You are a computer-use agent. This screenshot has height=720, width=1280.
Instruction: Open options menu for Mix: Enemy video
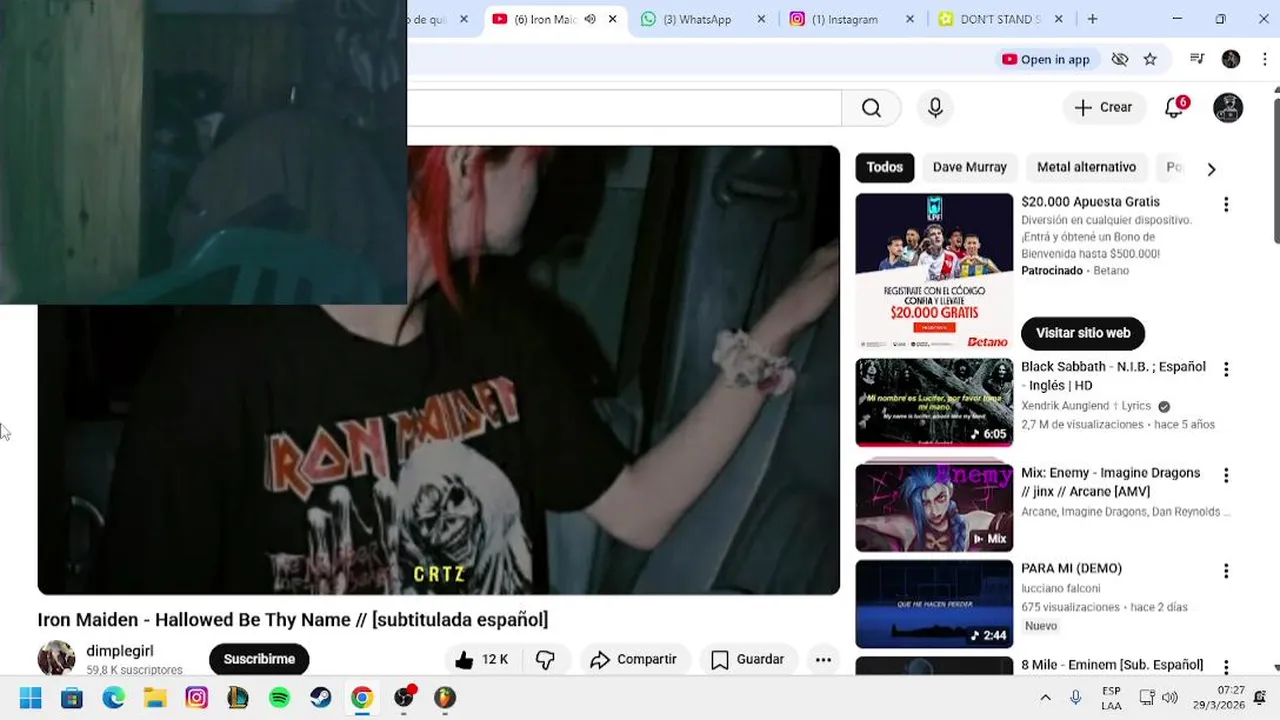1226,475
